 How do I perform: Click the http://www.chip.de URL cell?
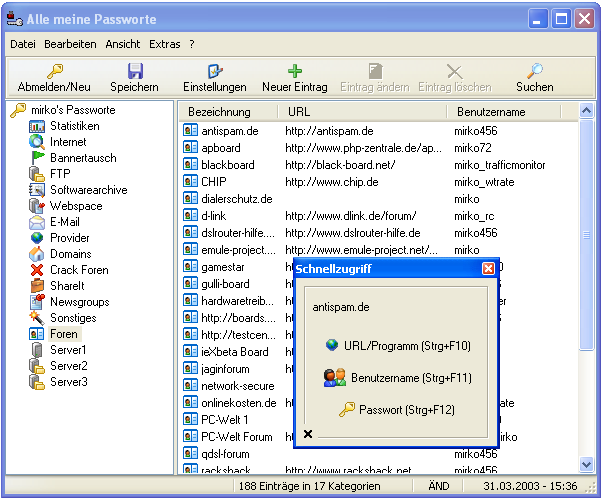[332, 182]
